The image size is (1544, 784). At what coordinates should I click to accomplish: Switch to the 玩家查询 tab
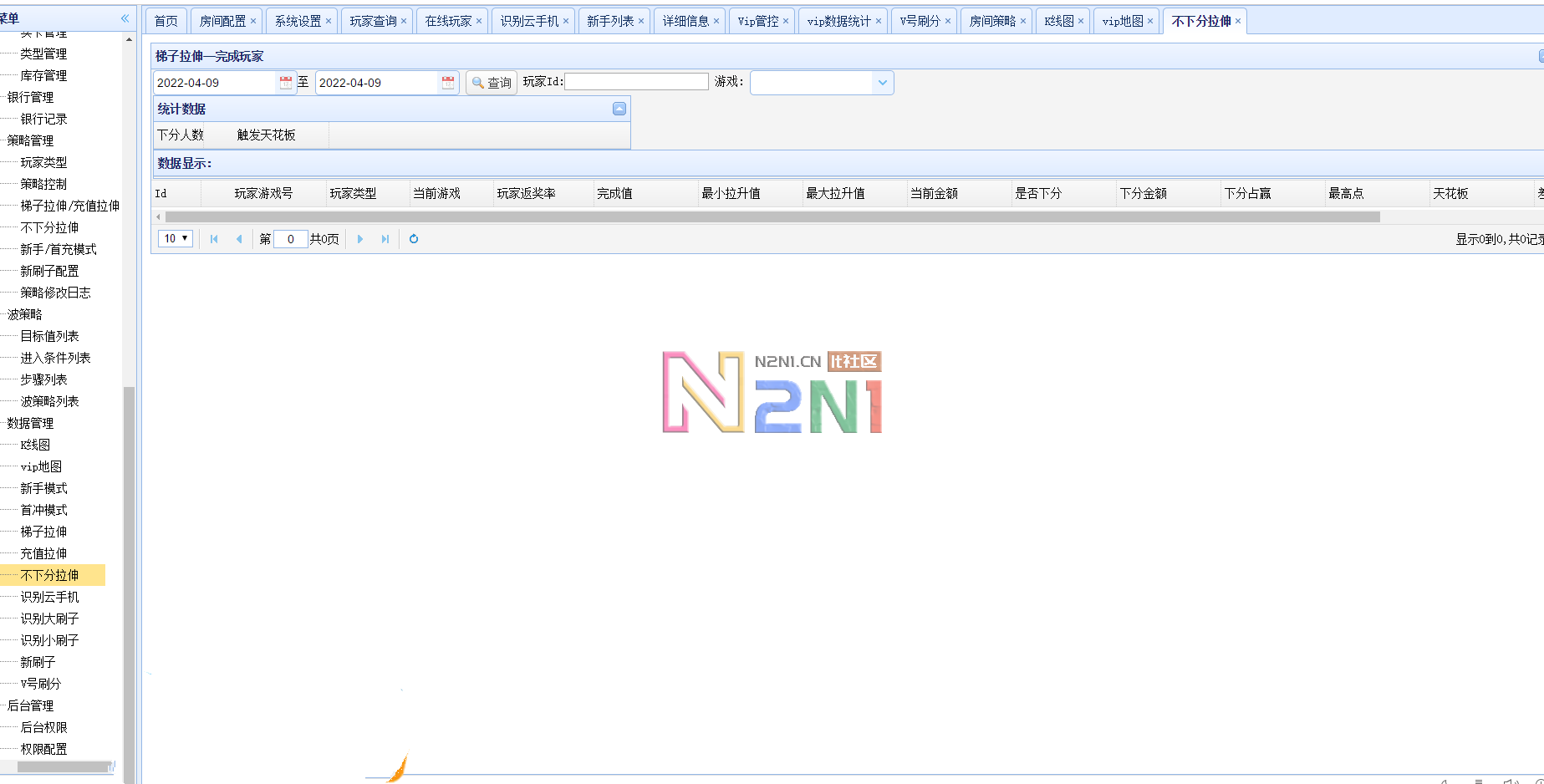(373, 21)
